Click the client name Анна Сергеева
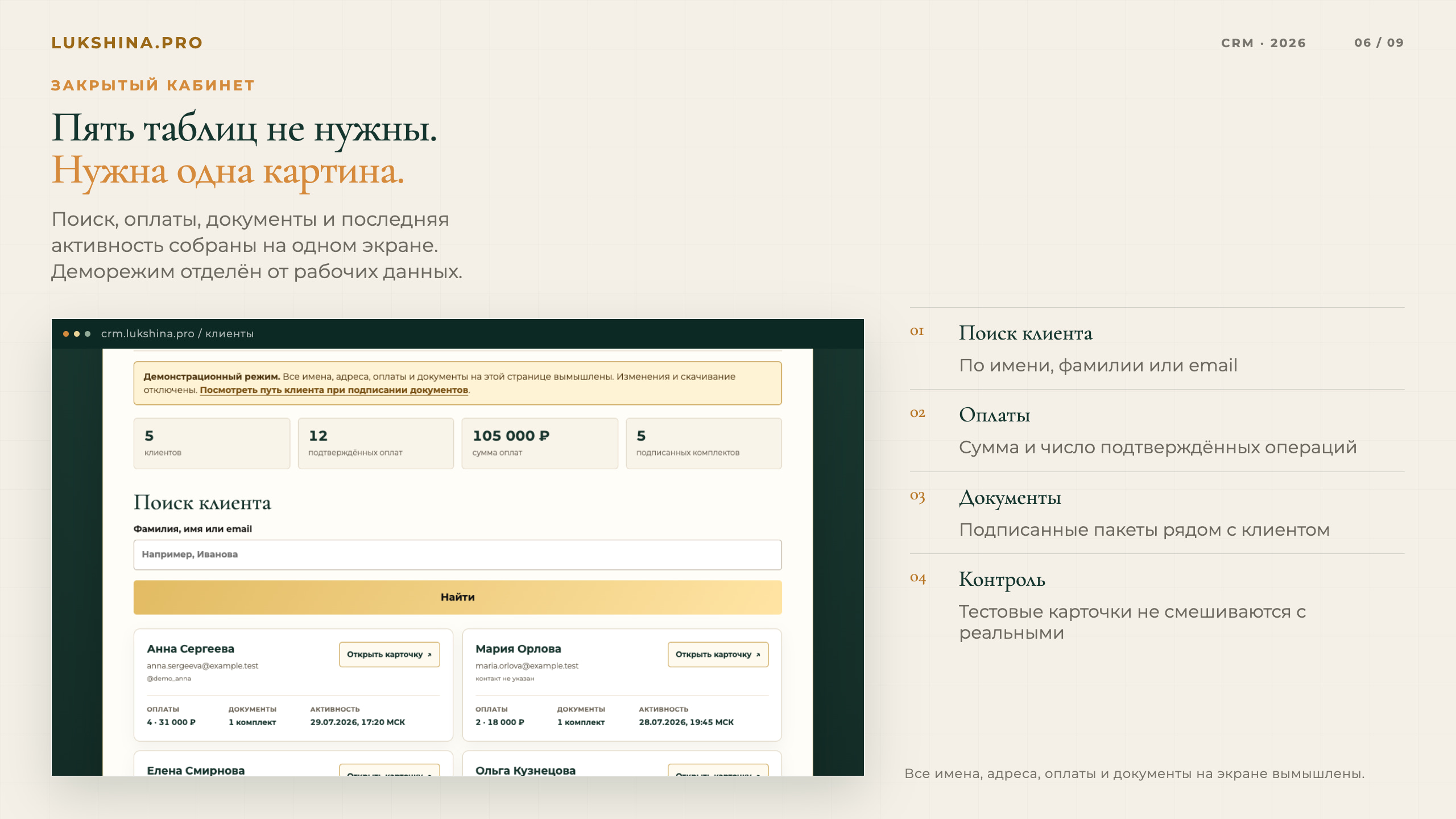 191,649
